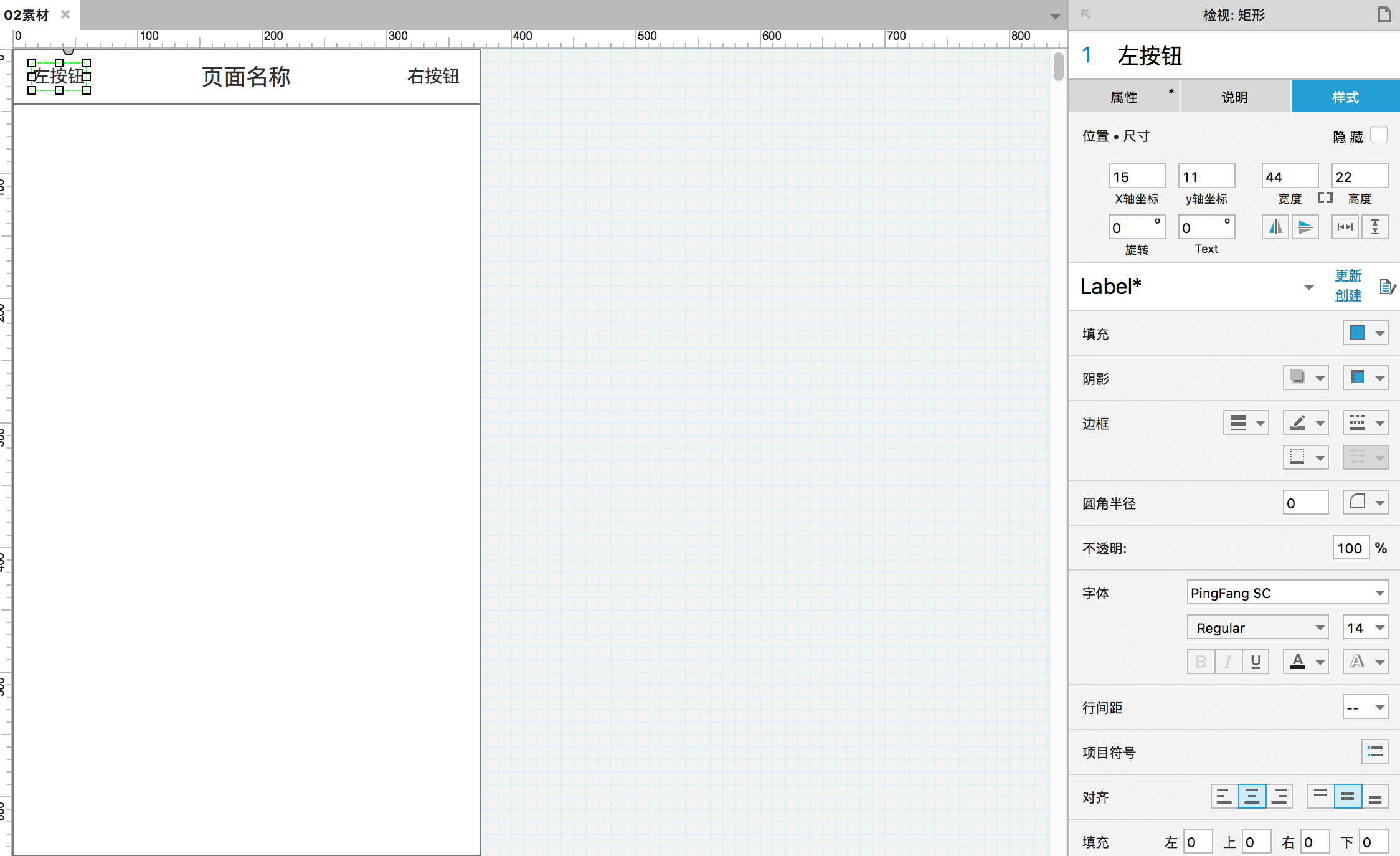The height and width of the screenshot is (856, 1400).
Task: Open the text shadow options
Action: 1365,662
